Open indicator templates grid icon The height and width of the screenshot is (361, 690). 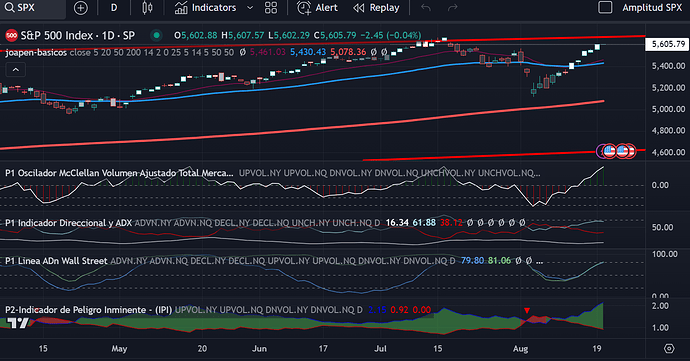pos(271,8)
